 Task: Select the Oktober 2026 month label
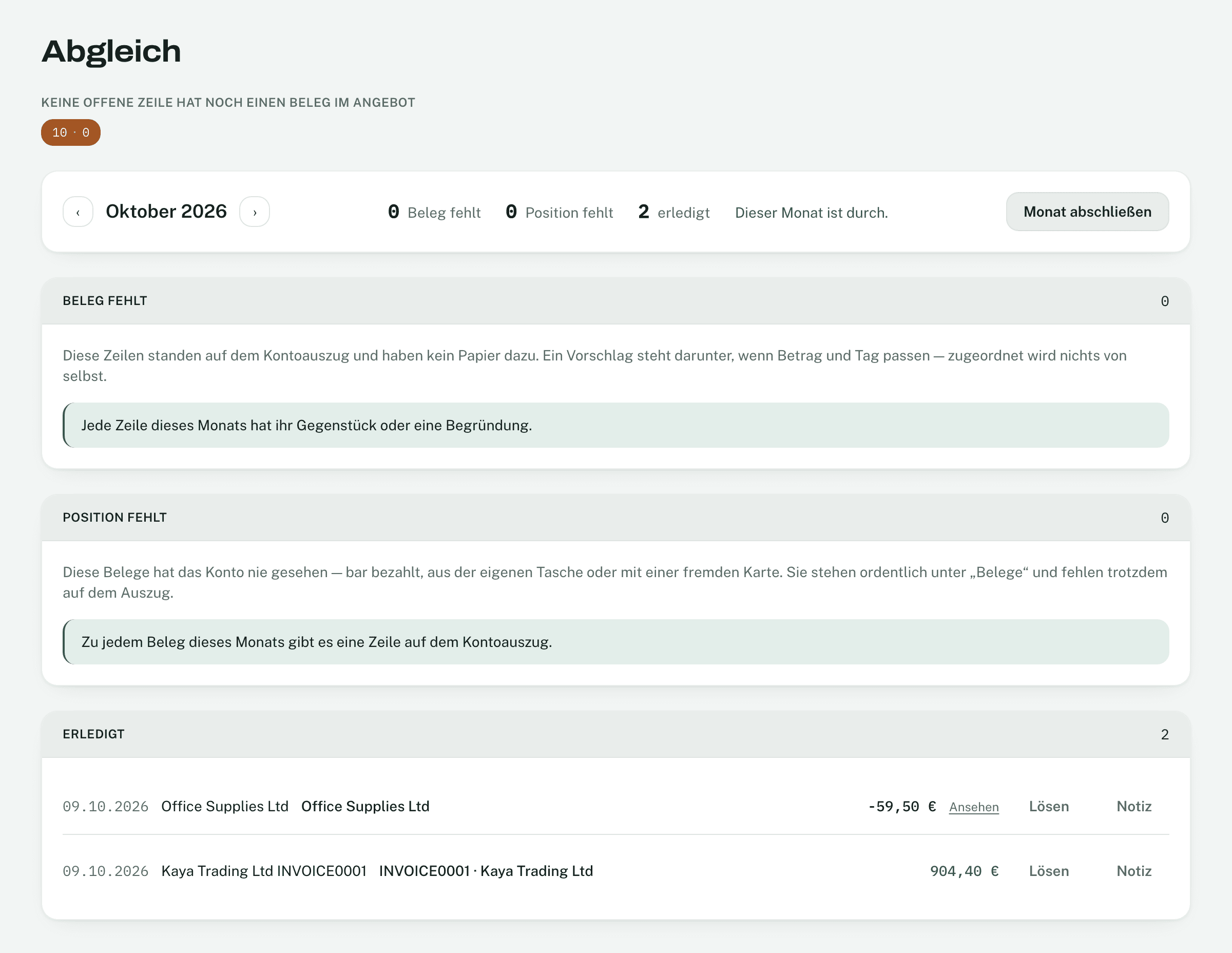[x=166, y=211]
